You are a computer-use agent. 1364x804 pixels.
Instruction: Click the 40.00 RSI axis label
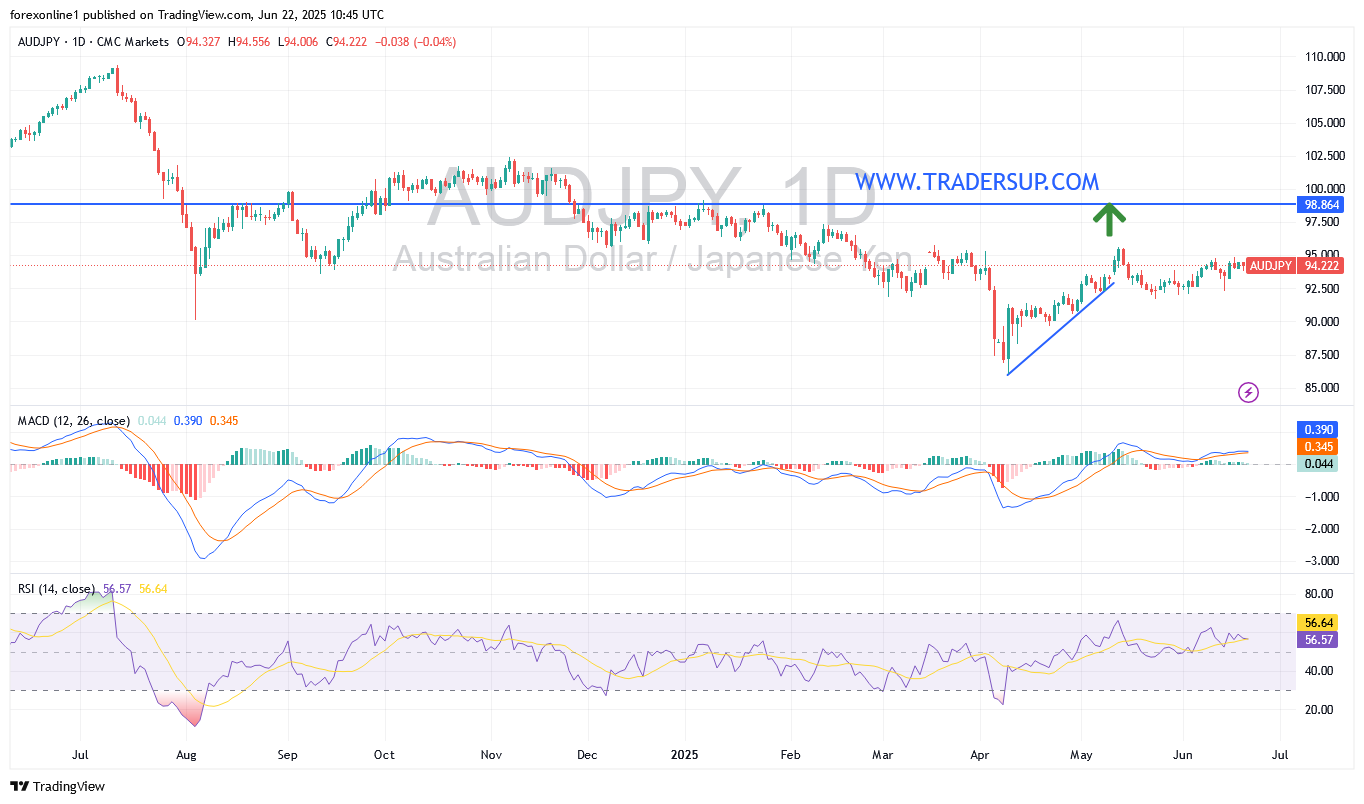(x=1319, y=671)
